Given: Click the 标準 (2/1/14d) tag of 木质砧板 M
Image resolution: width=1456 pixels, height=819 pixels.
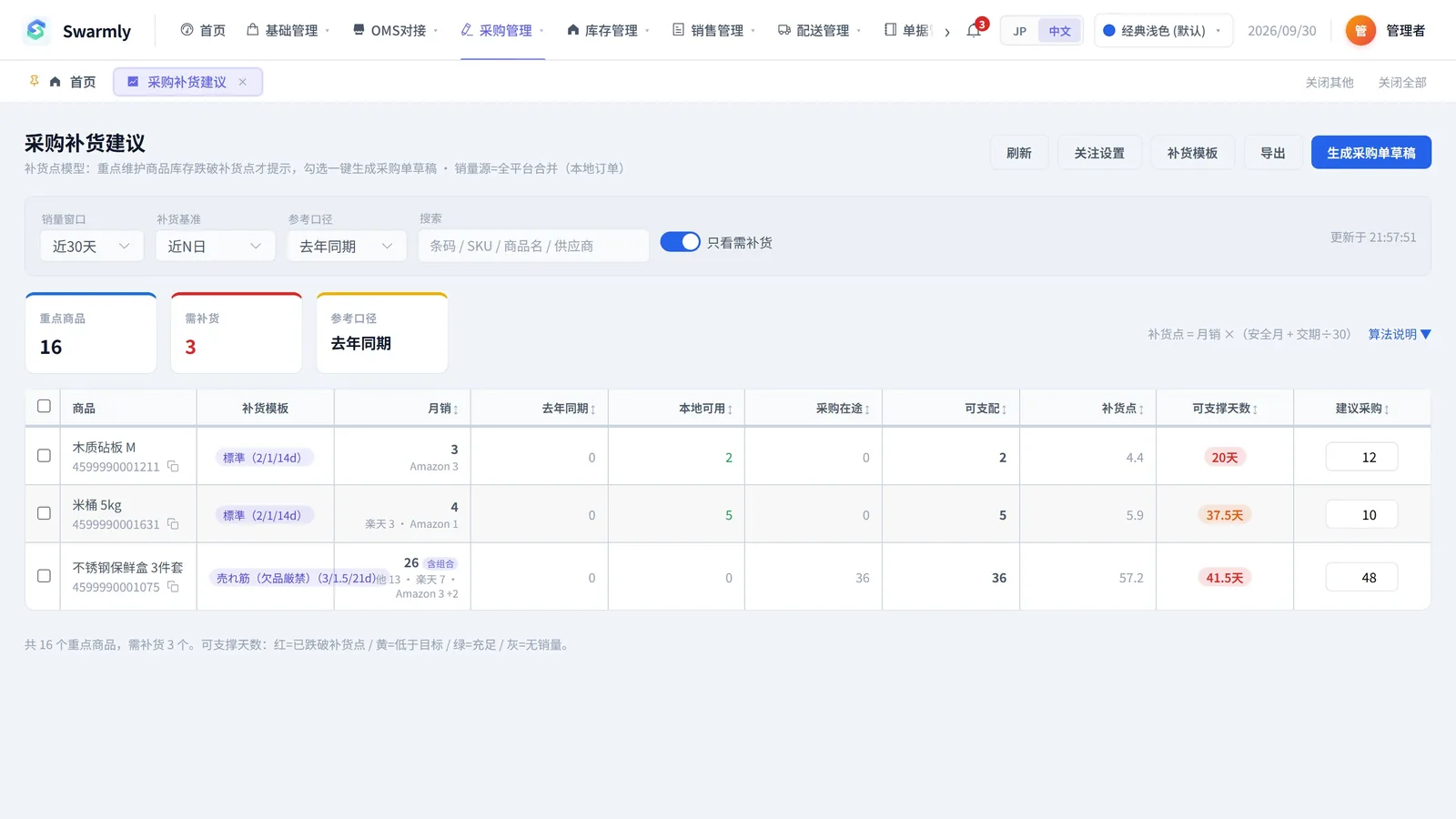Looking at the screenshot, I should [x=264, y=458].
